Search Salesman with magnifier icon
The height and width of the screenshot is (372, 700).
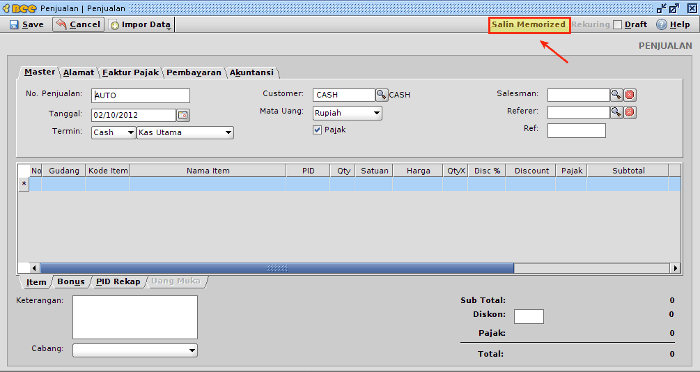tap(616, 95)
